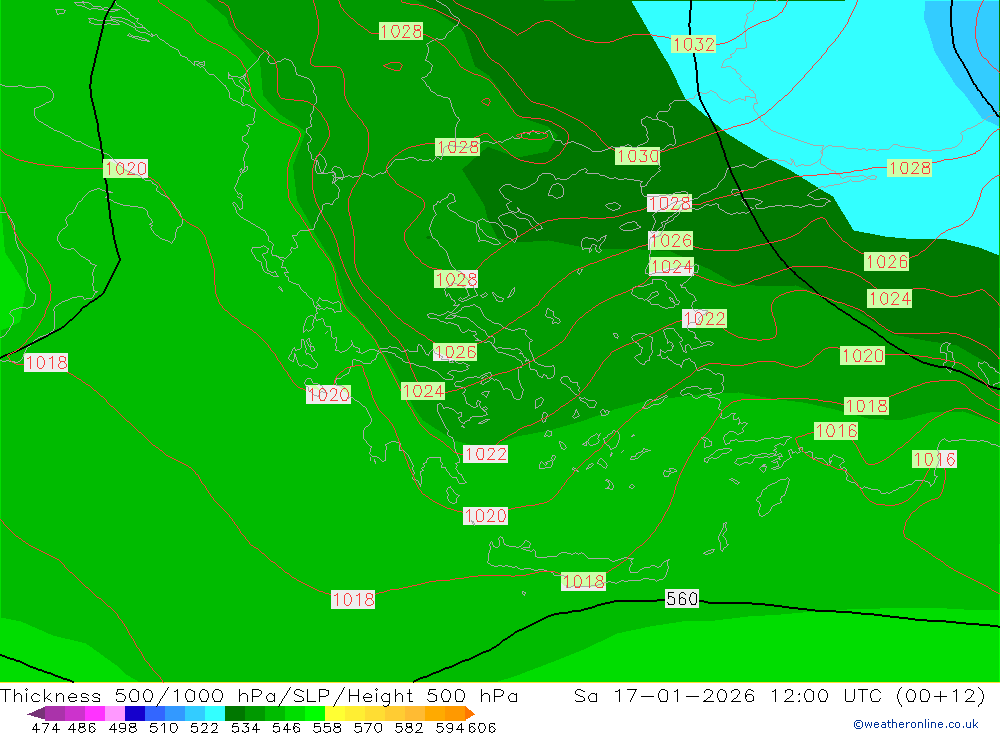Screen dimensions: 1000x733
Task: Click the weatheronline.co.uk copyright link
Action: pos(916,724)
